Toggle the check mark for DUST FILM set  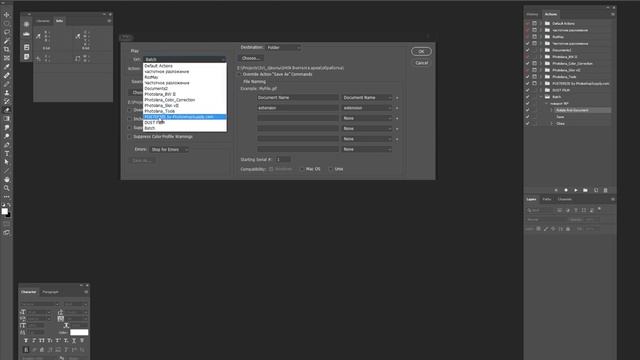point(527,90)
